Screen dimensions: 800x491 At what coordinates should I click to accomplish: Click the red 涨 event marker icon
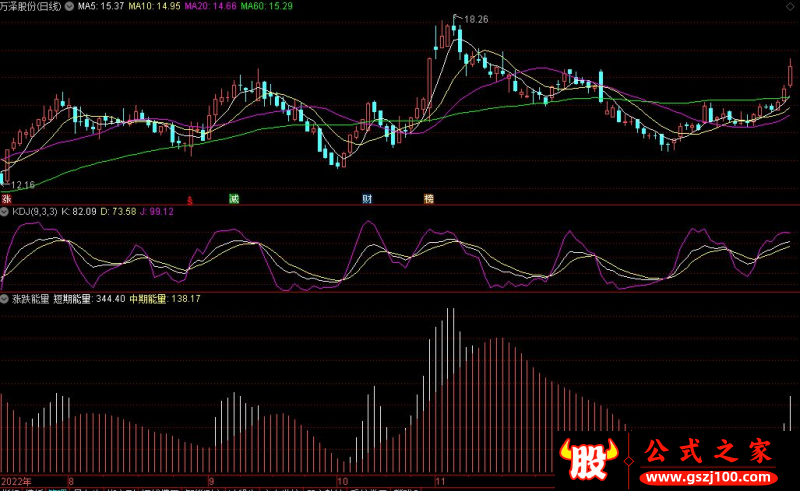pos(6,200)
